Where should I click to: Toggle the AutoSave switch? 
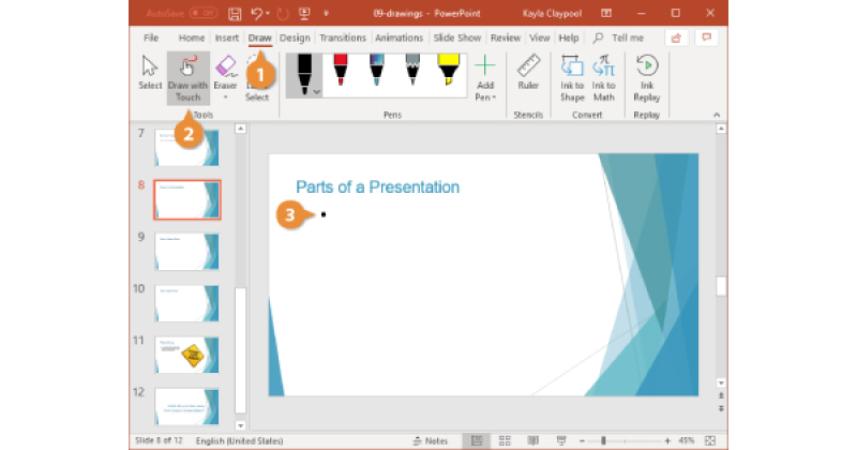click(x=202, y=13)
